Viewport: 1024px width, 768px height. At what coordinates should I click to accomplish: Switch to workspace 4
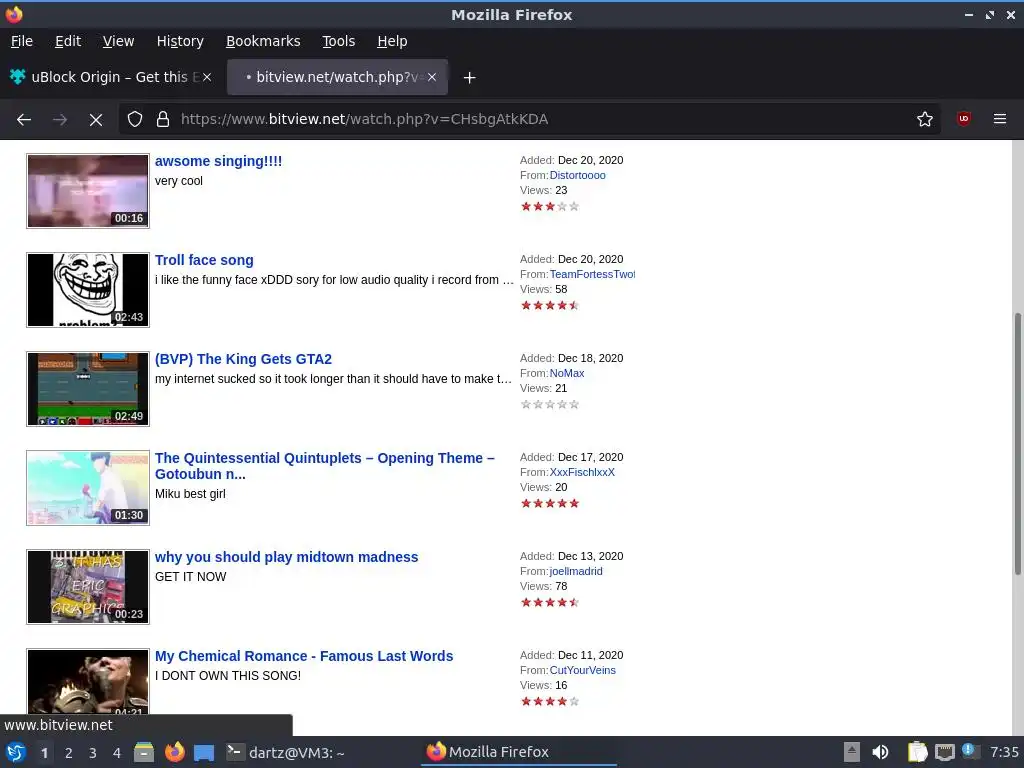117,753
